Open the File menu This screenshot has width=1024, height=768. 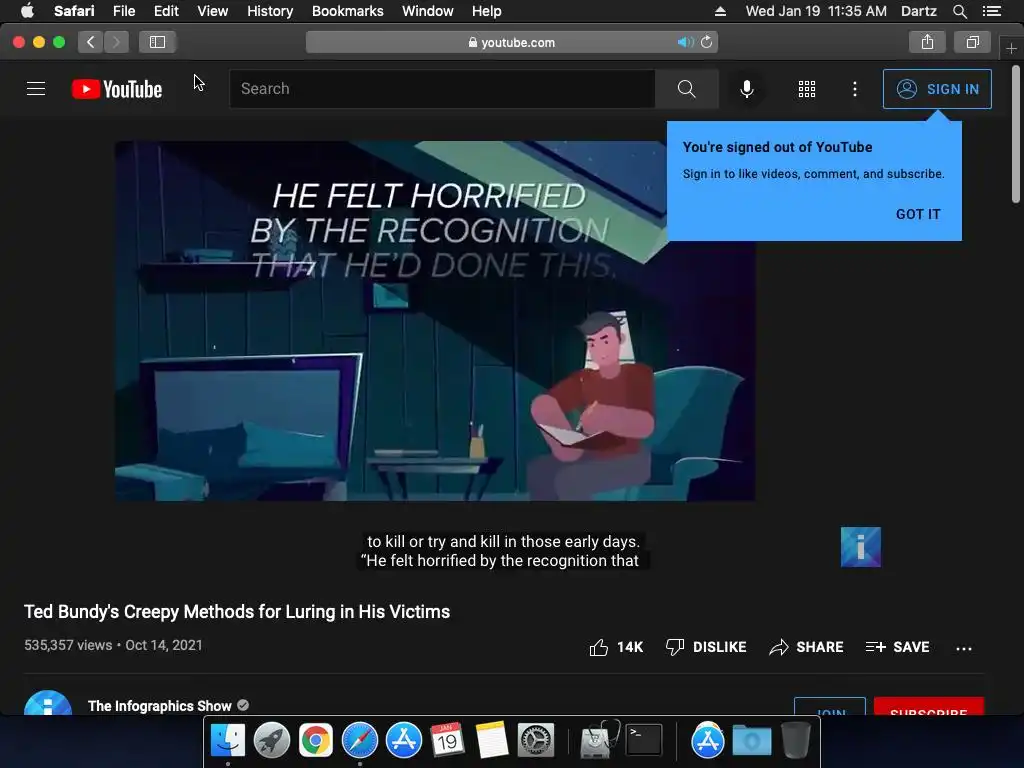click(x=123, y=11)
